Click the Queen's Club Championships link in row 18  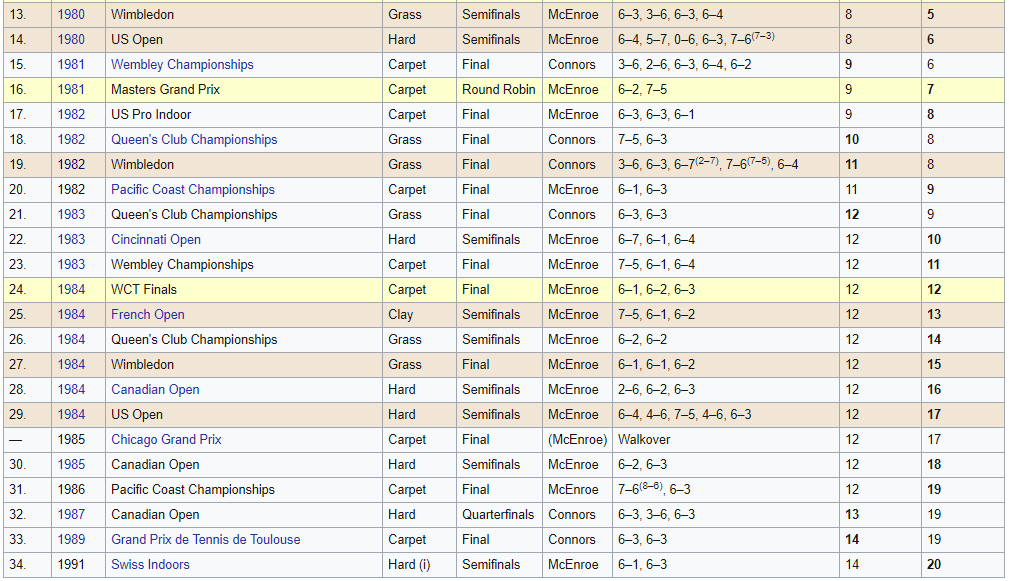point(194,140)
